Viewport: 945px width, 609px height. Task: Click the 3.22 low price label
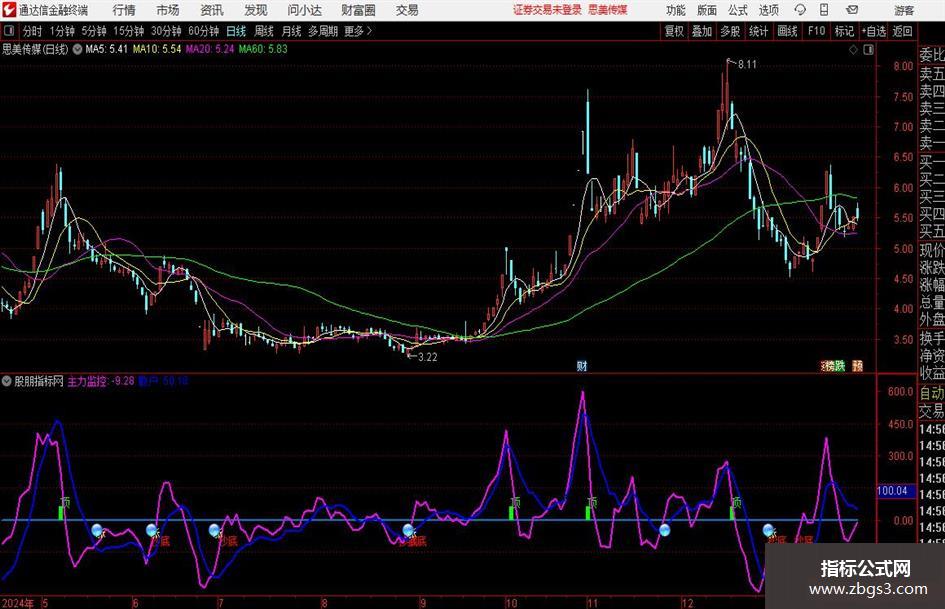(427, 357)
